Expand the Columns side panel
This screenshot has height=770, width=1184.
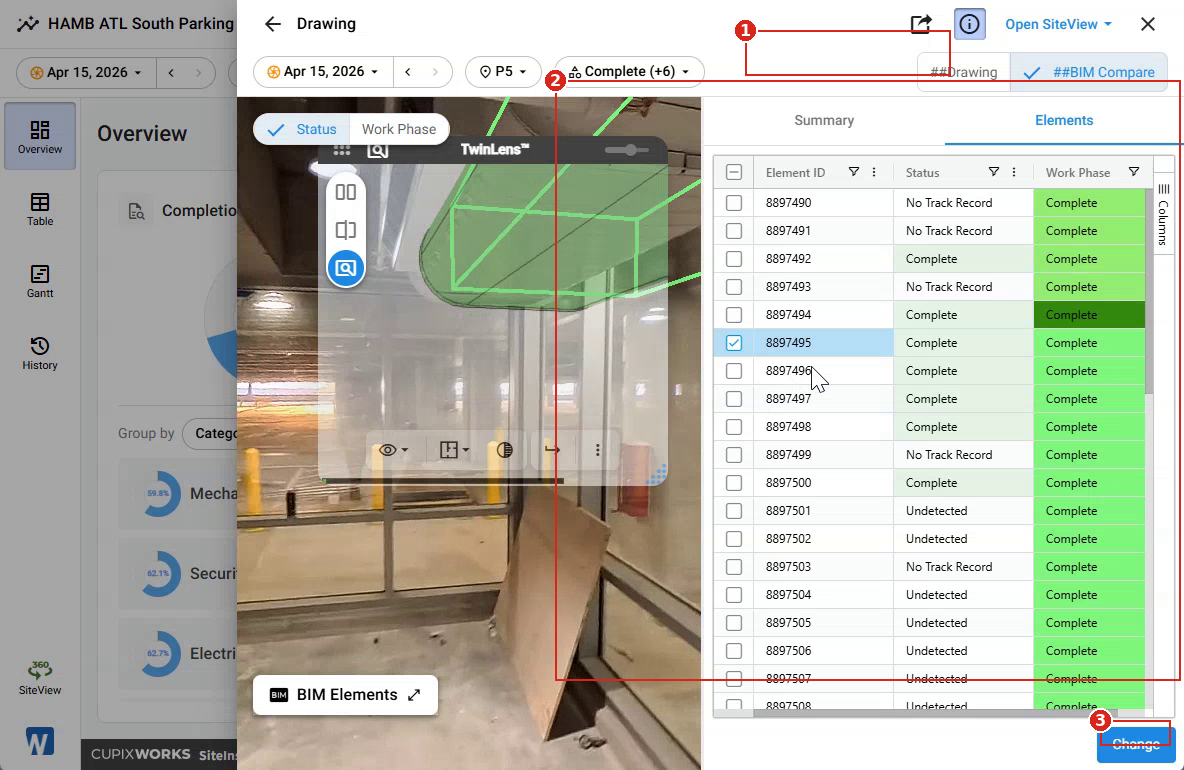[1164, 215]
